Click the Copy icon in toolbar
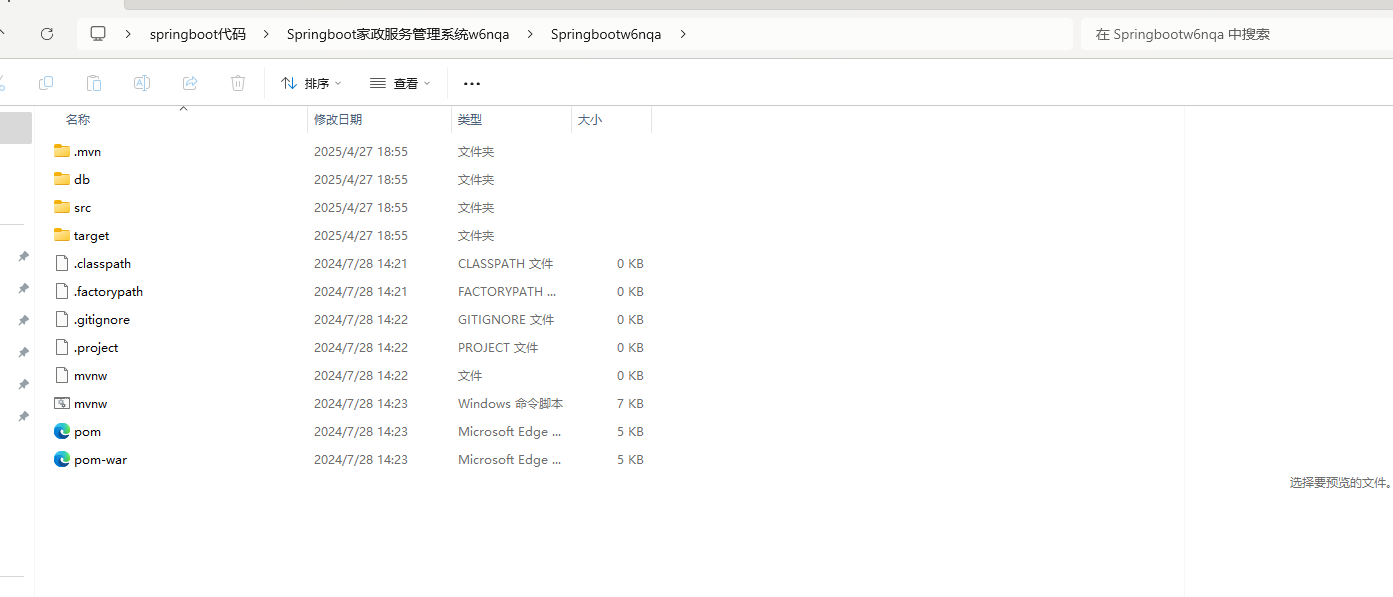This screenshot has width=1393, height=597. coord(46,83)
